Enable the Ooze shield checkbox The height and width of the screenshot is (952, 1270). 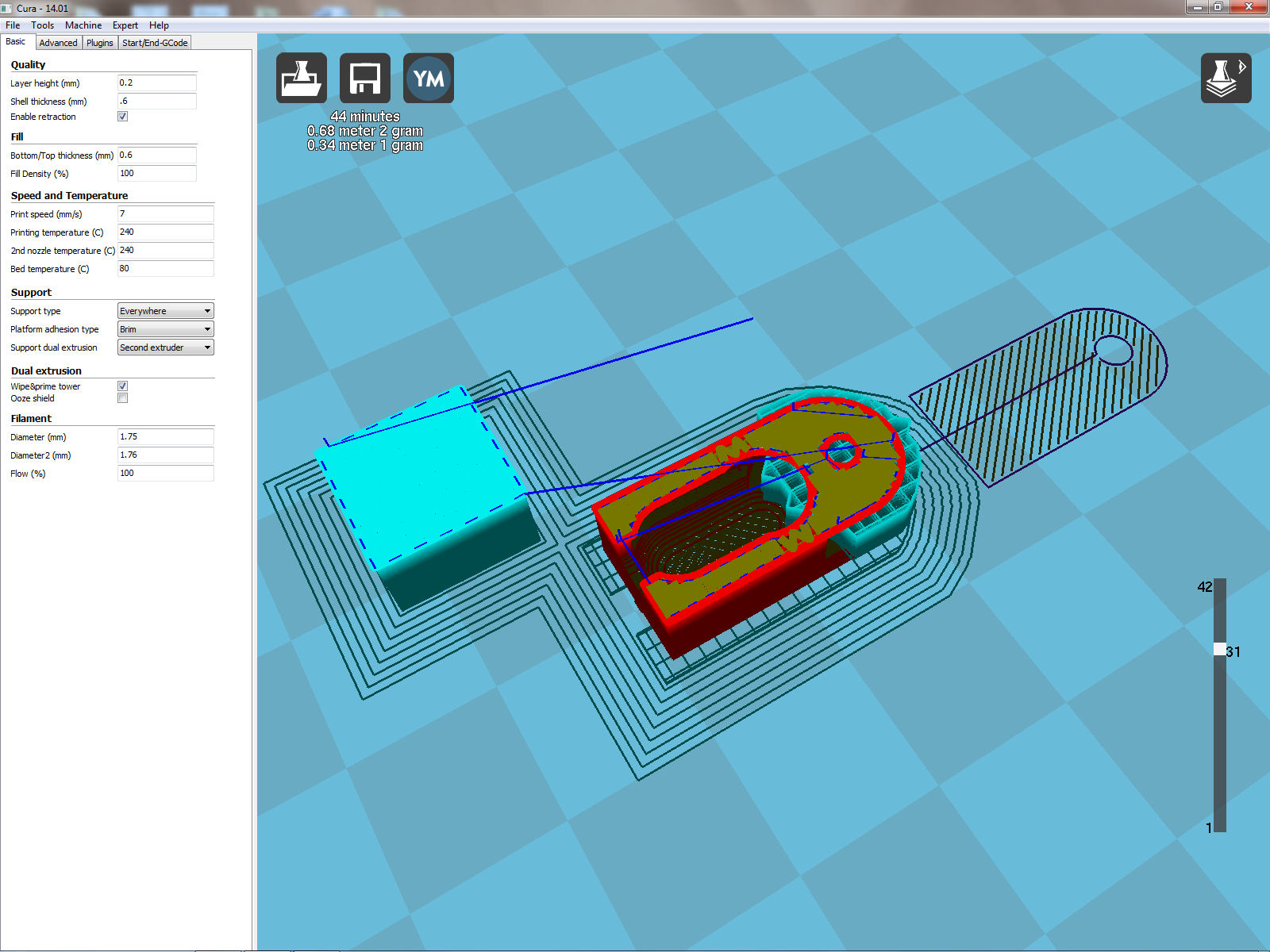tap(122, 398)
